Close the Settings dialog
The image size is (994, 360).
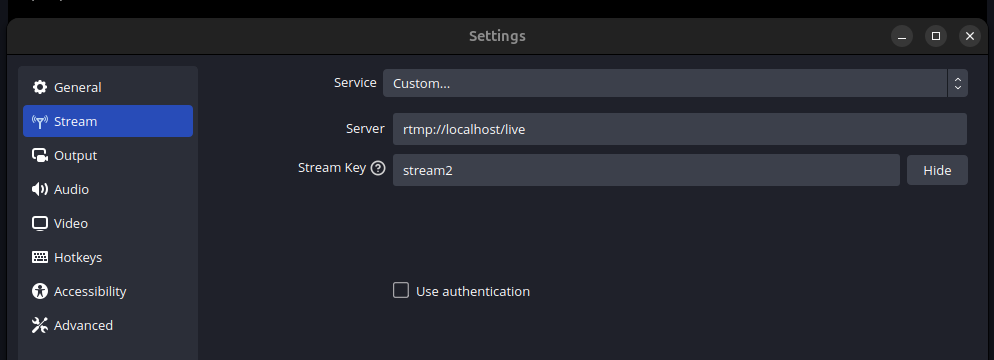coord(970,36)
